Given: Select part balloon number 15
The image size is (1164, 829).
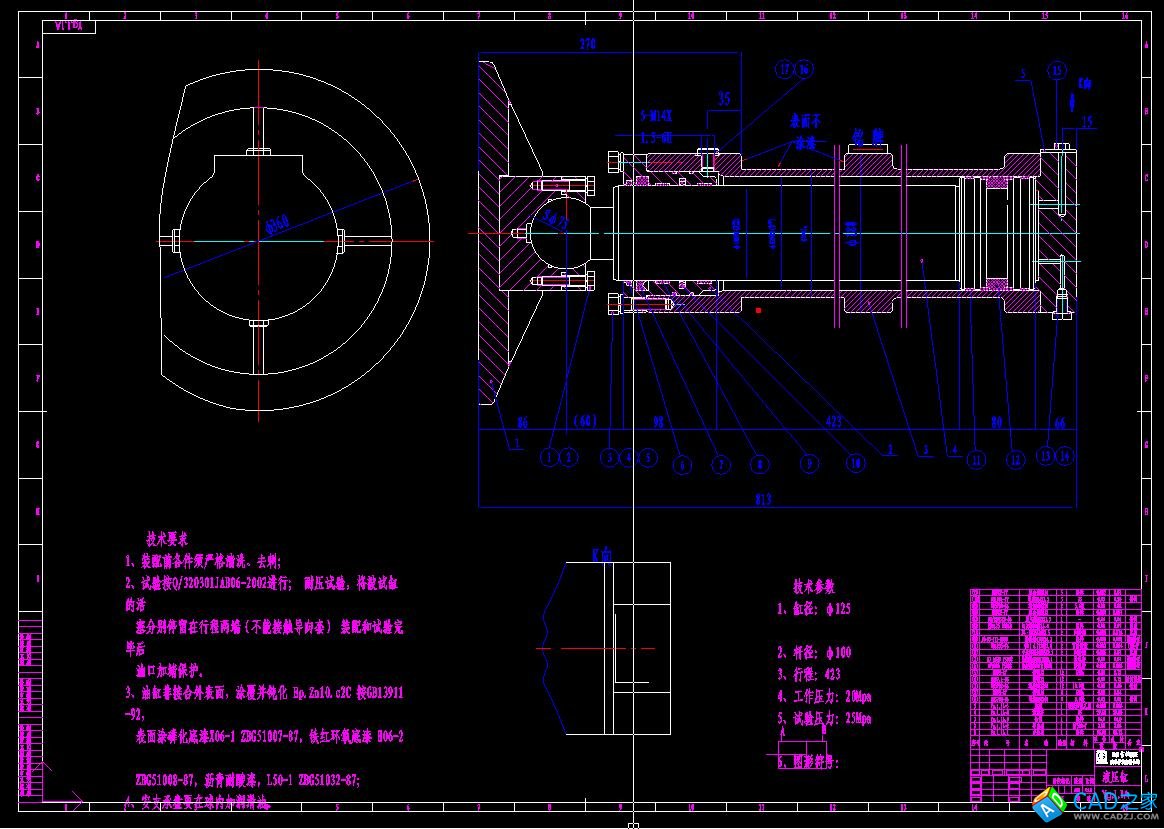Looking at the screenshot, I should 1057,70.
